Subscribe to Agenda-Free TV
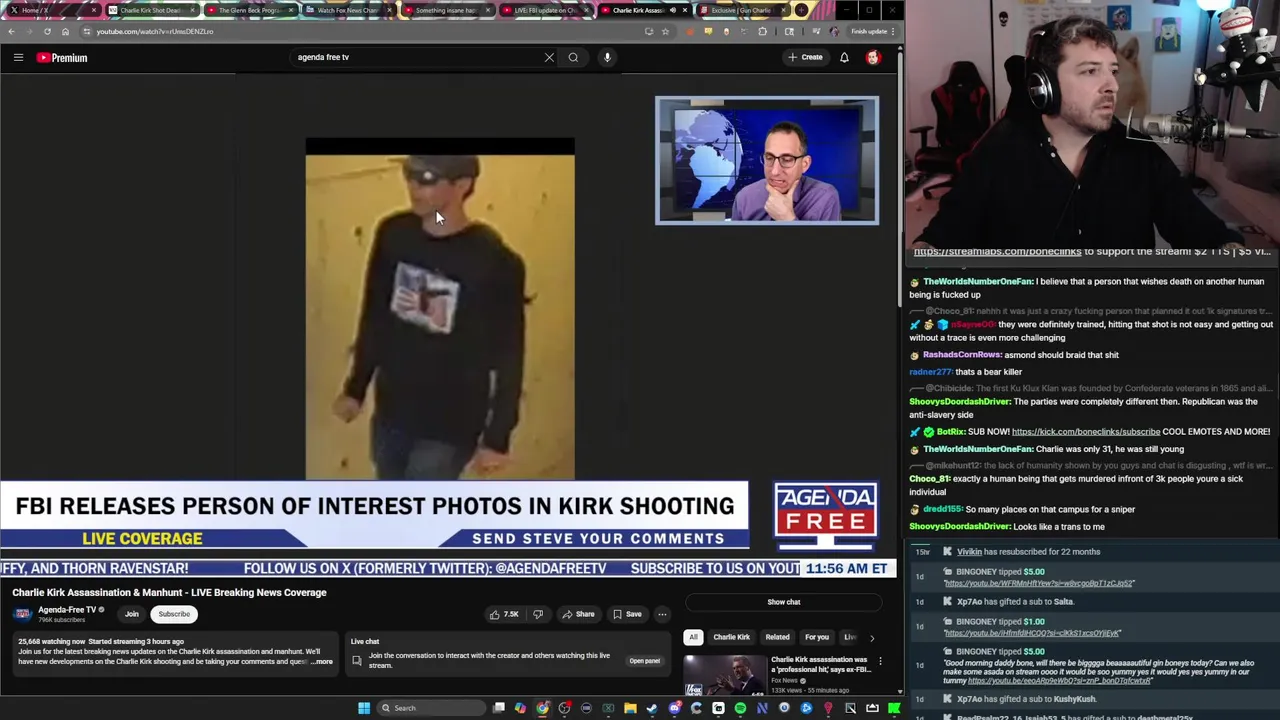Screen dimensions: 1280x720 (x=173, y=614)
